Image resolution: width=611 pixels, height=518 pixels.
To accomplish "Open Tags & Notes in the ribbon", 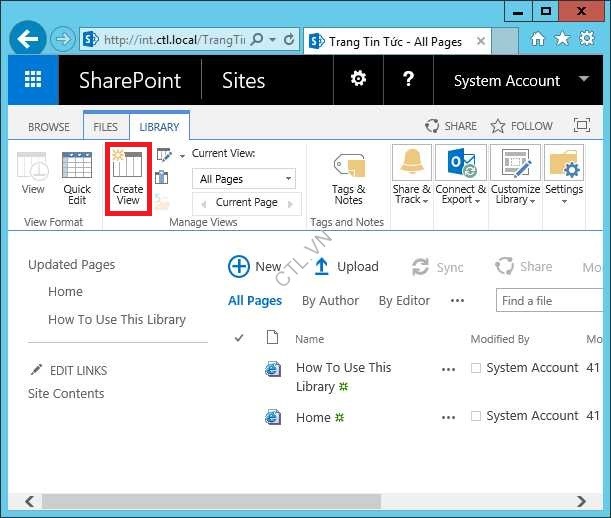I will (348, 178).
